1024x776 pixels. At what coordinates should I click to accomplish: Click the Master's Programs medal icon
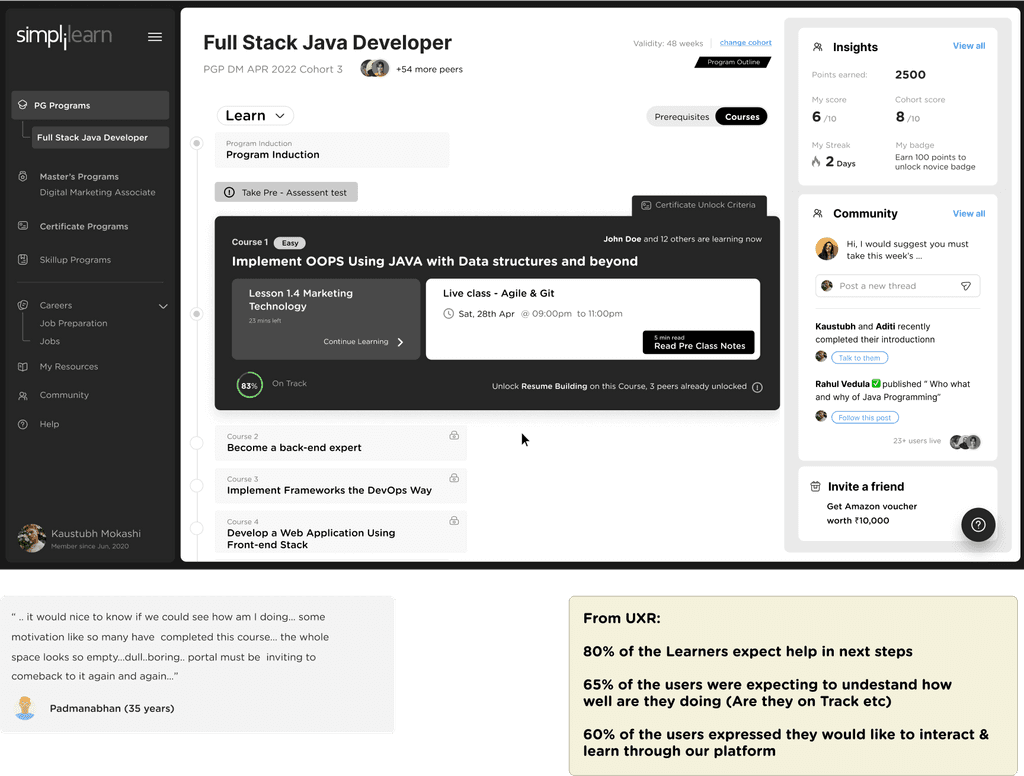click(23, 176)
